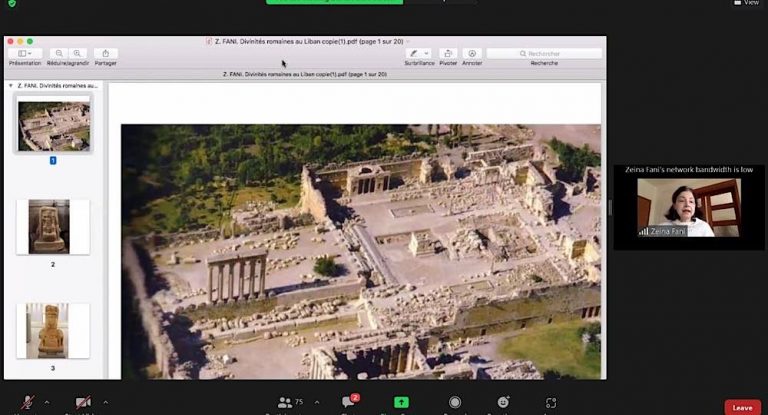Click the green Share Screen button
This screenshot has height=415, width=768.
click(x=401, y=402)
